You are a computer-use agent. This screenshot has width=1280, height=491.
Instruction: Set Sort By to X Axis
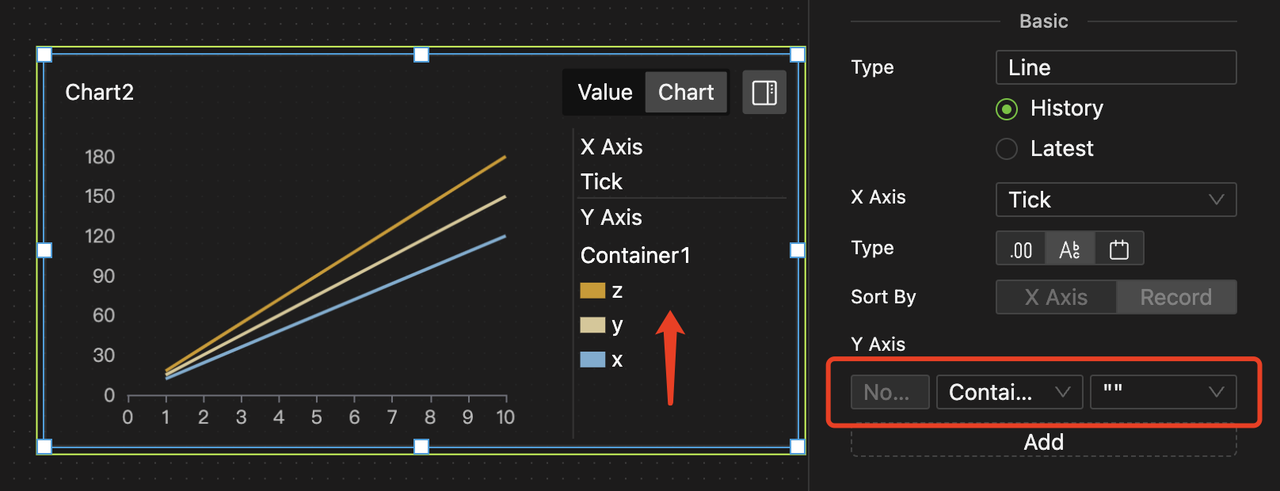coord(1055,297)
